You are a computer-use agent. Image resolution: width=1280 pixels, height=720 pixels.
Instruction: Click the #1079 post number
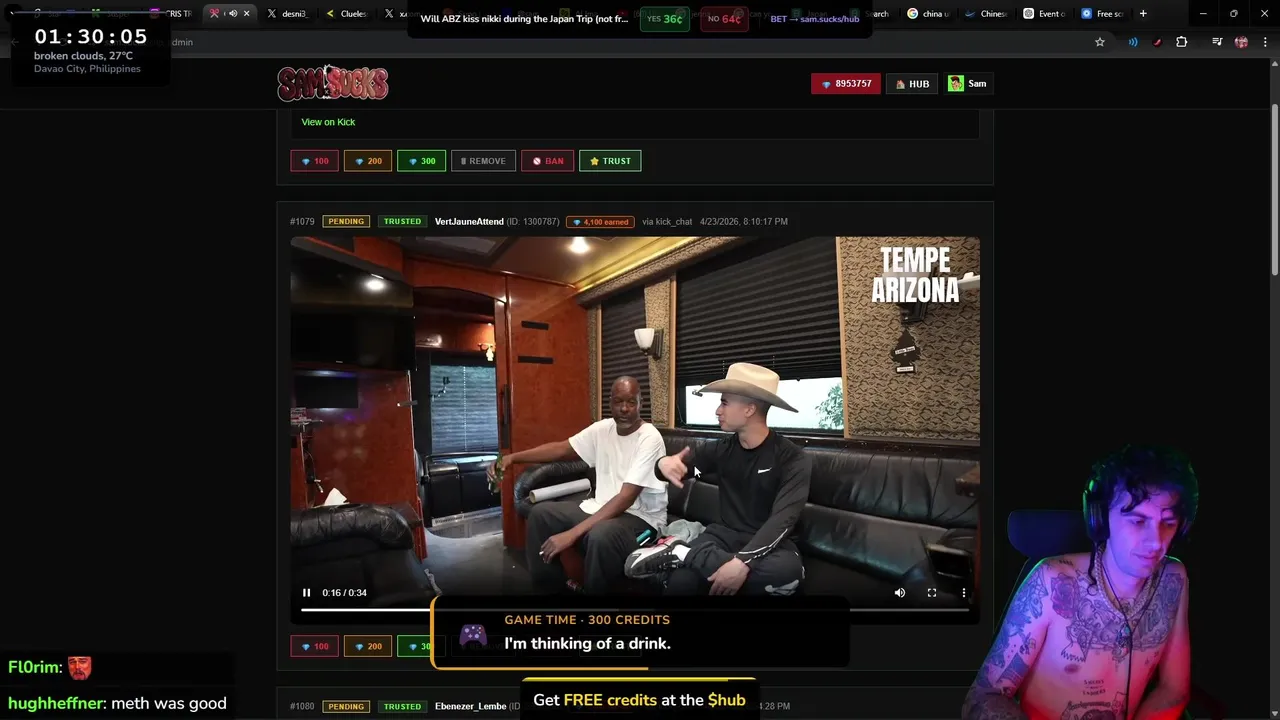302,221
